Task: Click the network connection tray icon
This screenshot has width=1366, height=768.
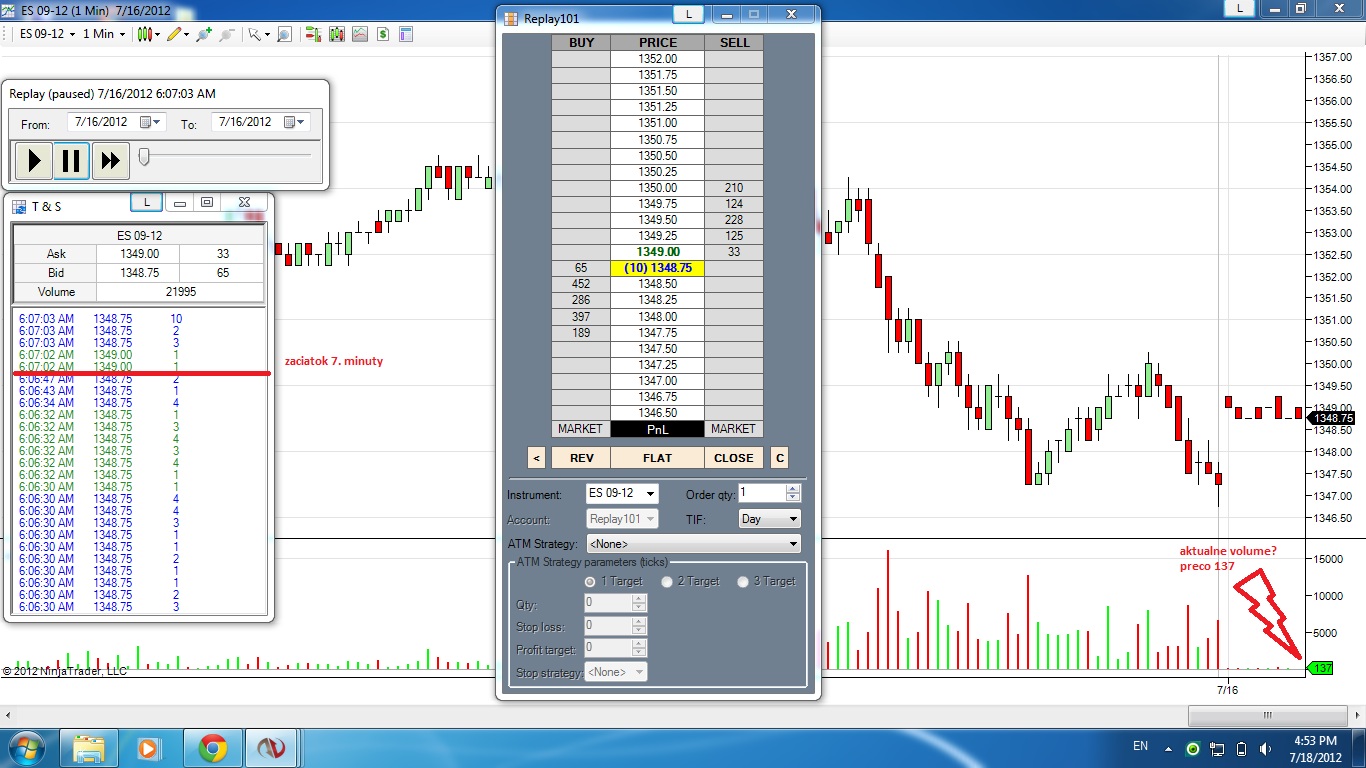Action: (1217, 748)
